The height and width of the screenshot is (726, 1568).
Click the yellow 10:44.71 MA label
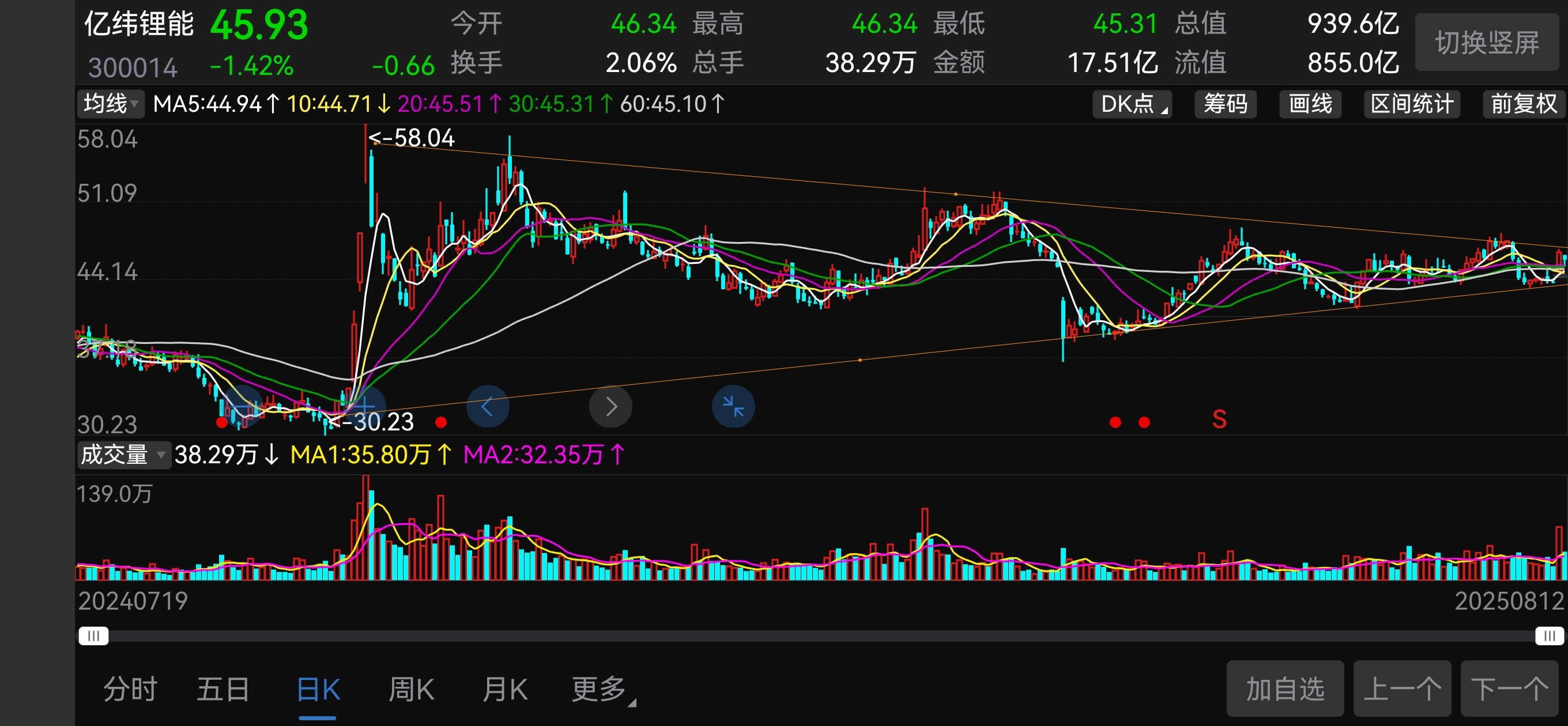(x=338, y=104)
